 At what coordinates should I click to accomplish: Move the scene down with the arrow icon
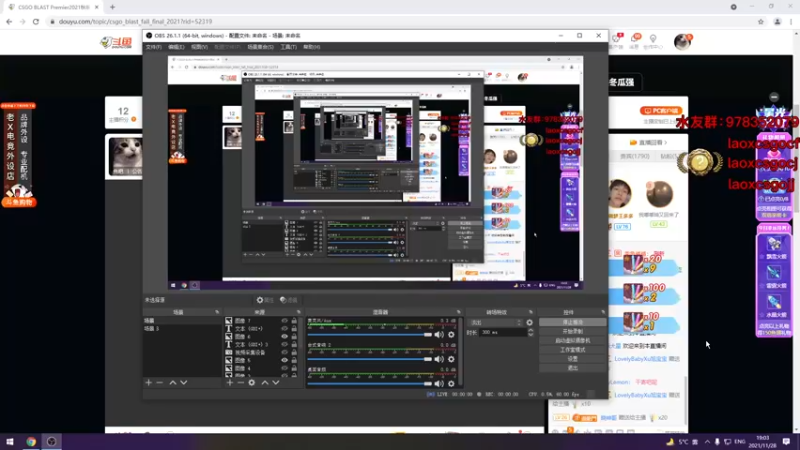point(184,383)
